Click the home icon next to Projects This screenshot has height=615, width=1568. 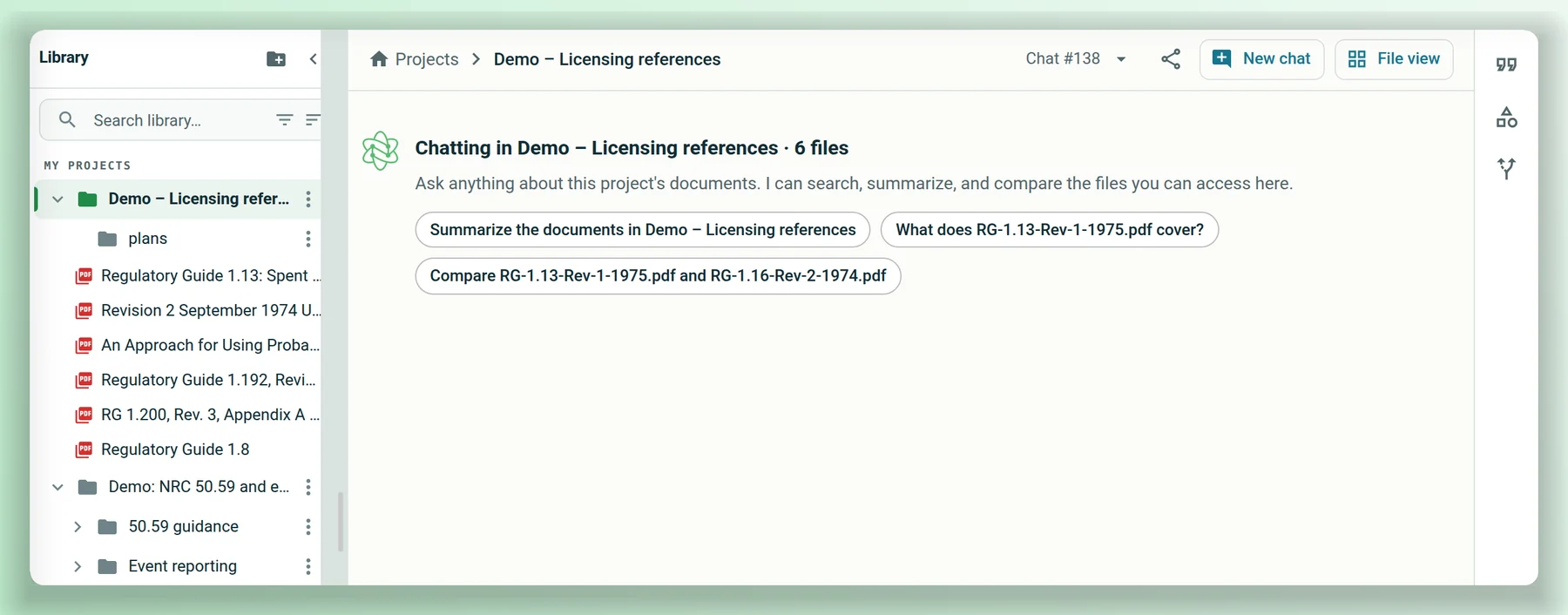(x=379, y=59)
